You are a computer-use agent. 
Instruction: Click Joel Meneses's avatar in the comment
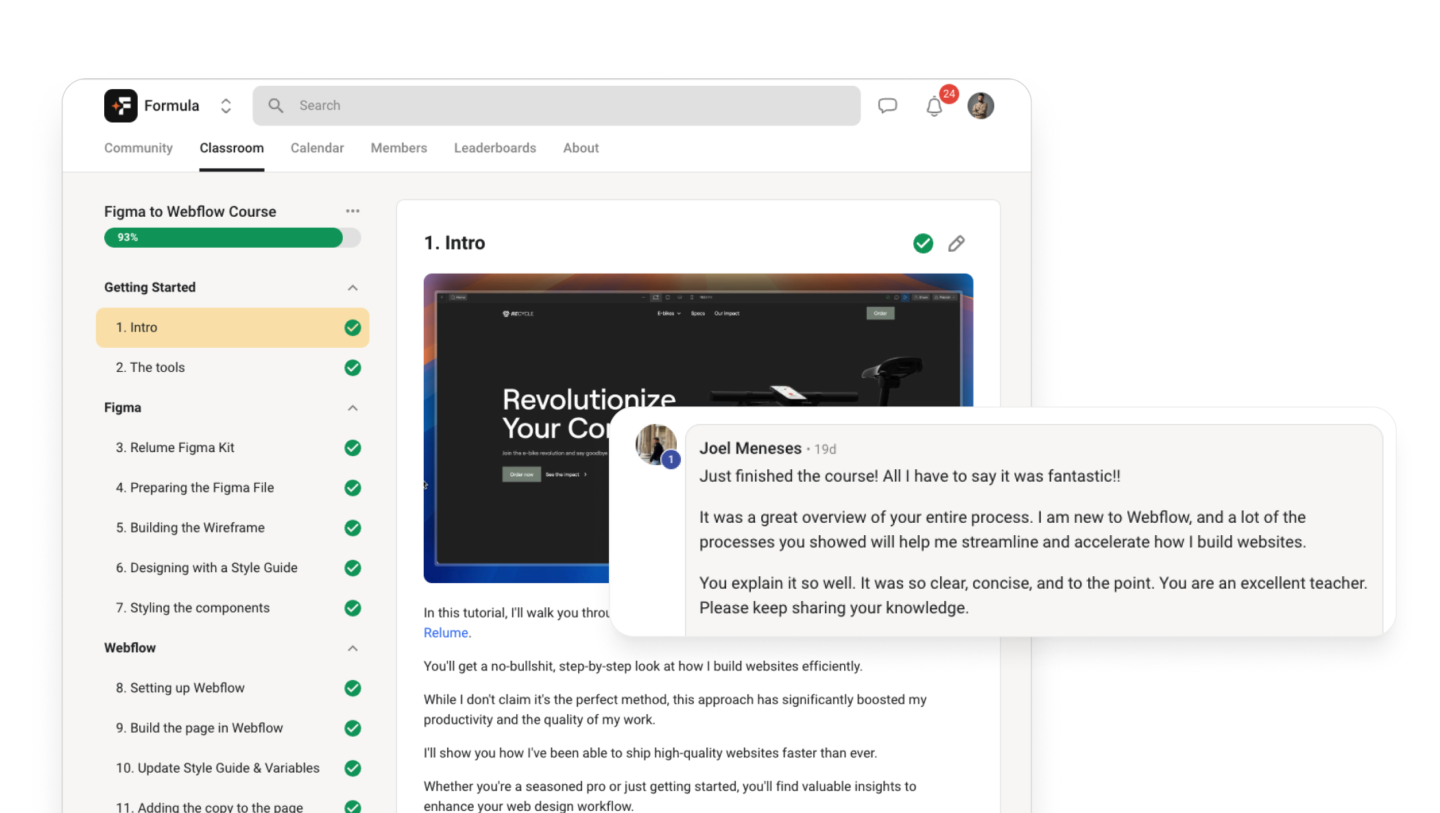656,444
